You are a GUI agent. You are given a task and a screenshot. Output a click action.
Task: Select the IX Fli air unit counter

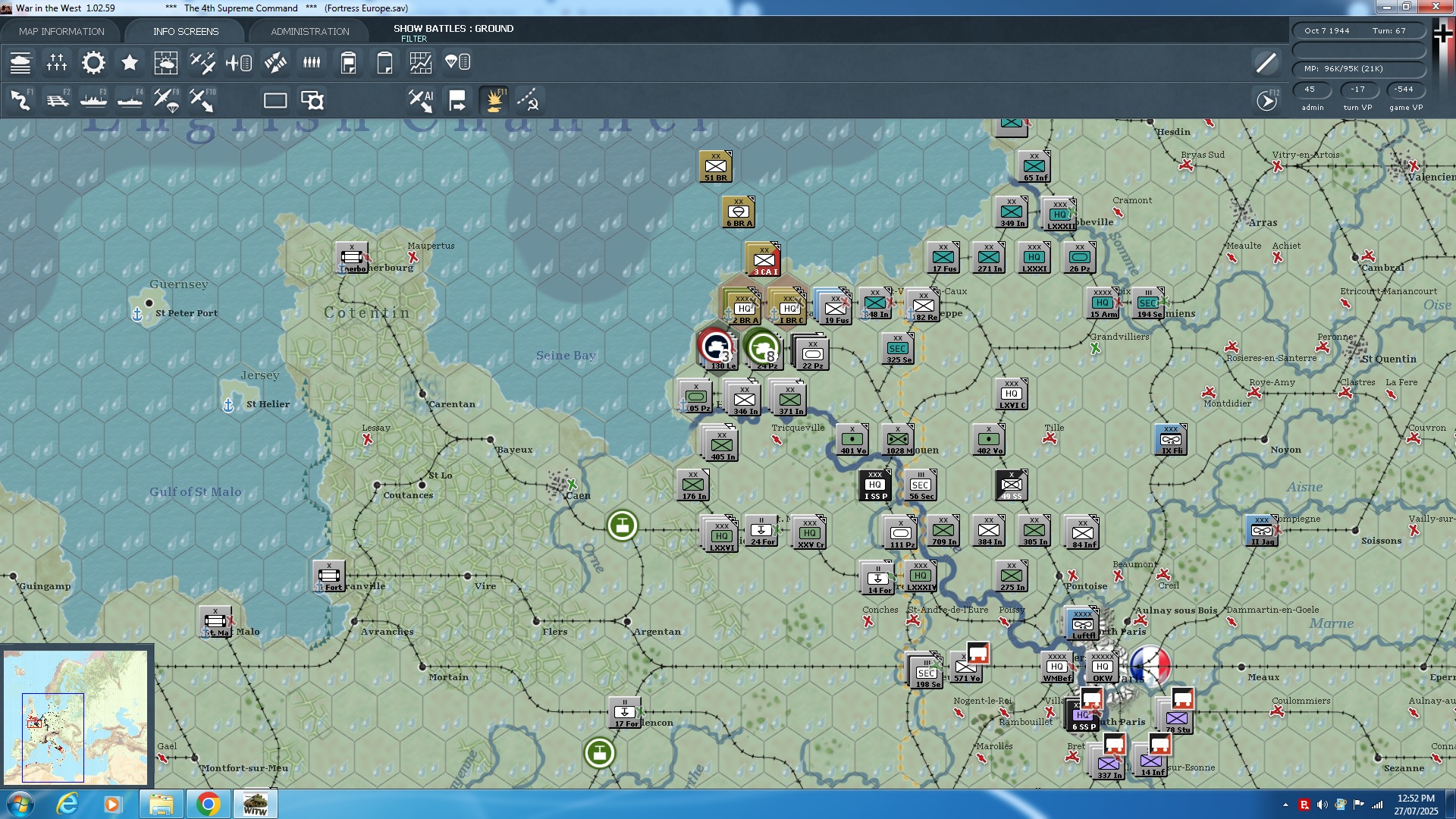(1171, 440)
